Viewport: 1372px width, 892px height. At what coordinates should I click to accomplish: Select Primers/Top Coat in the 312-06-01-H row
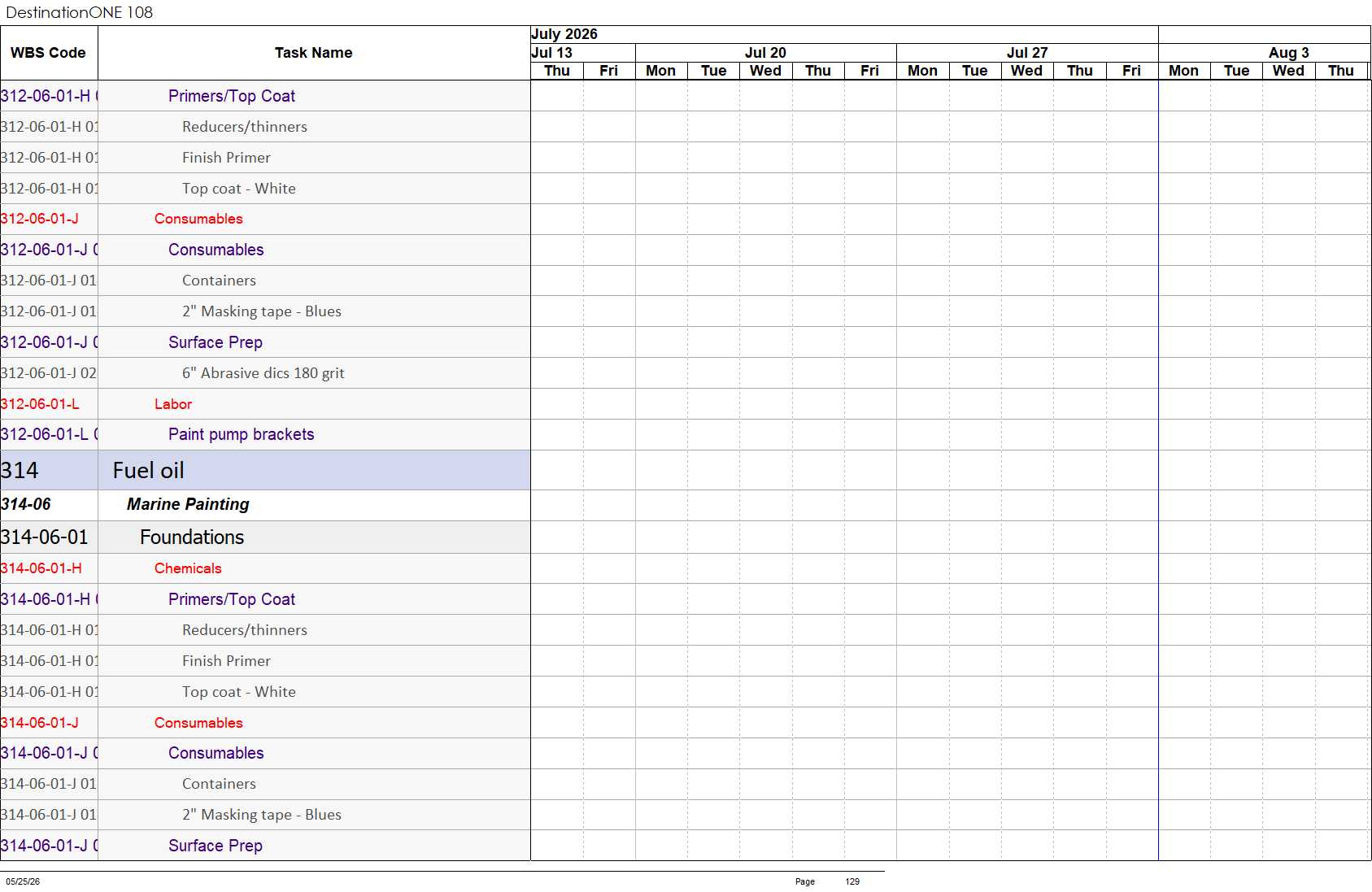pyautogui.click(x=232, y=96)
